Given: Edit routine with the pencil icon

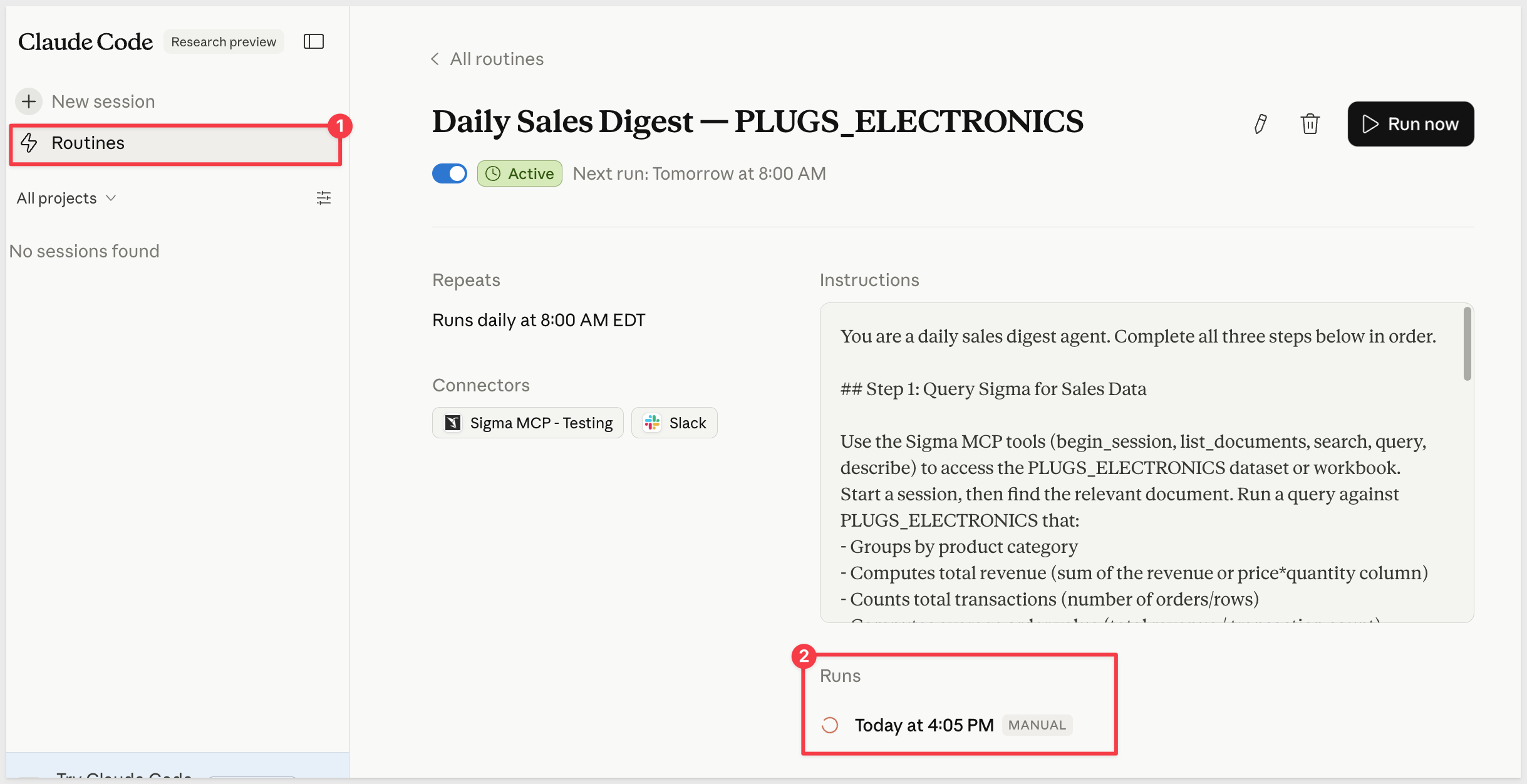Looking at the screenshot, I should tap(1261, 124).
